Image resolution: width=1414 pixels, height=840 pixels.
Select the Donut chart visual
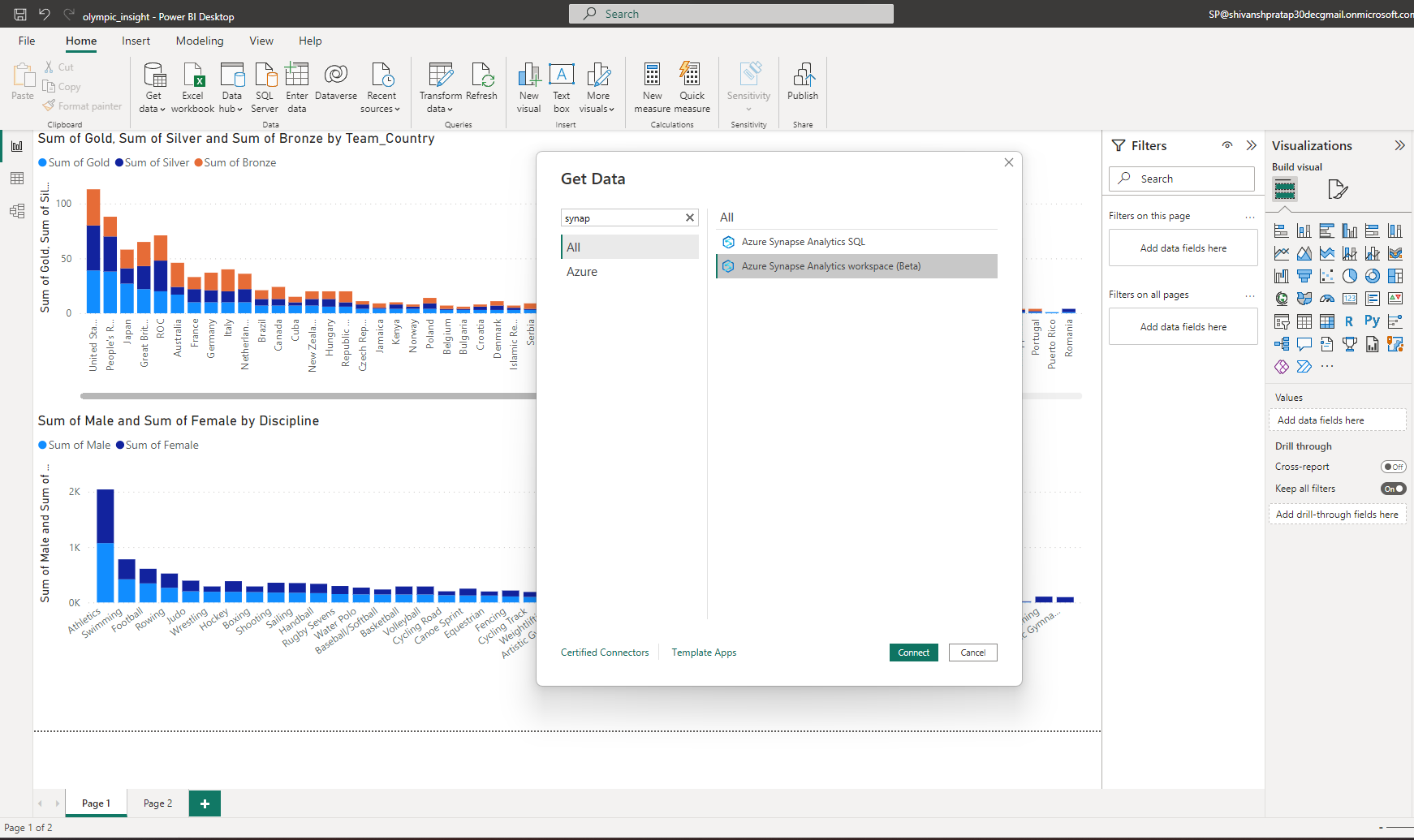pyautogui.click(x=1373, y=276)
